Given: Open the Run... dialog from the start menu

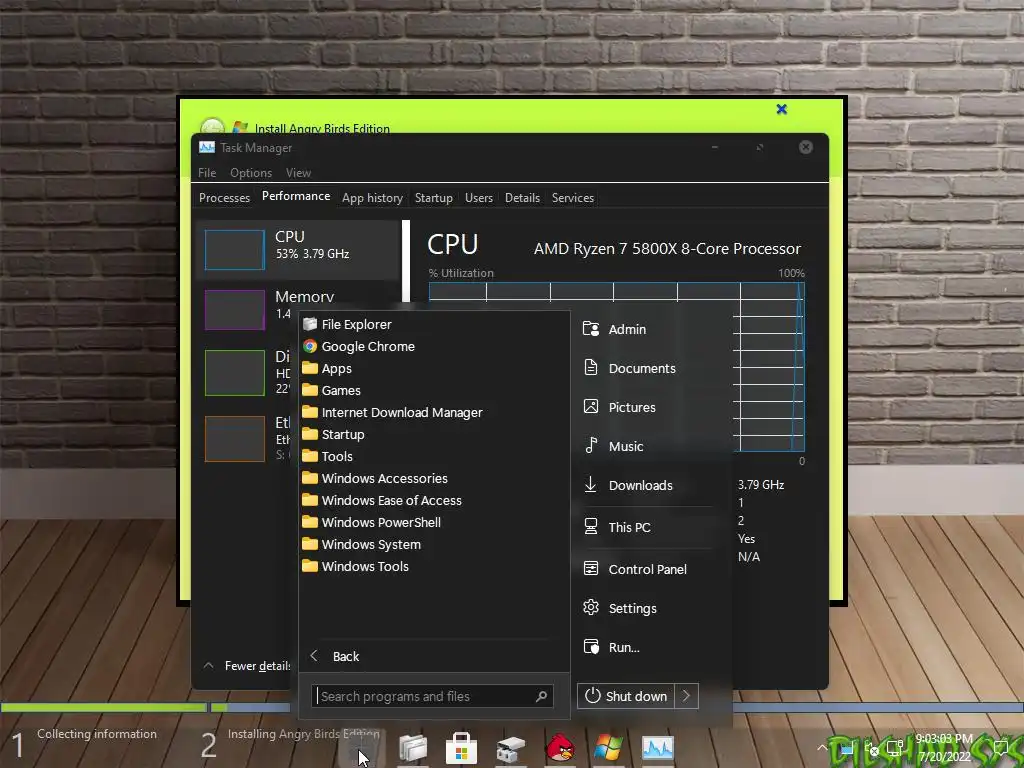Looking at the screenshot, I should [624, 647].
